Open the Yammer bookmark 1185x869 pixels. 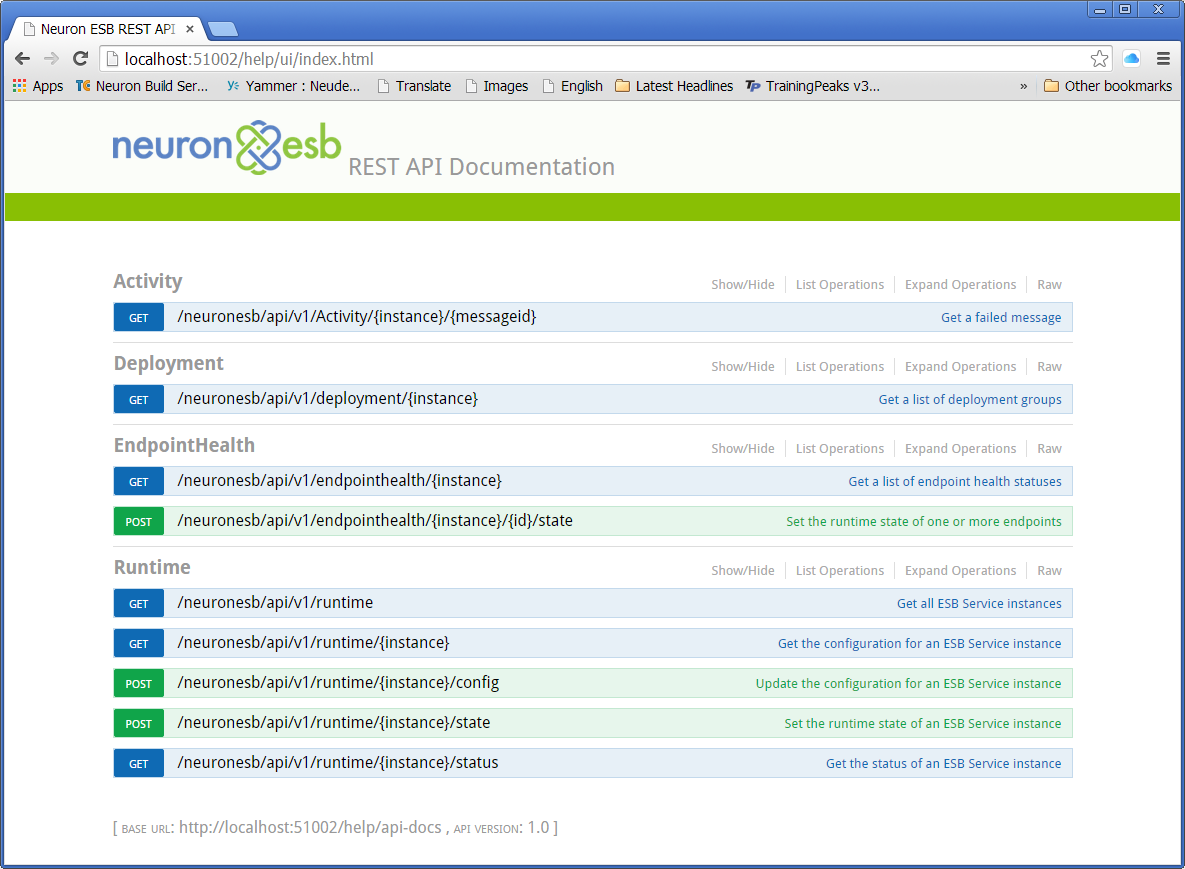293,86
